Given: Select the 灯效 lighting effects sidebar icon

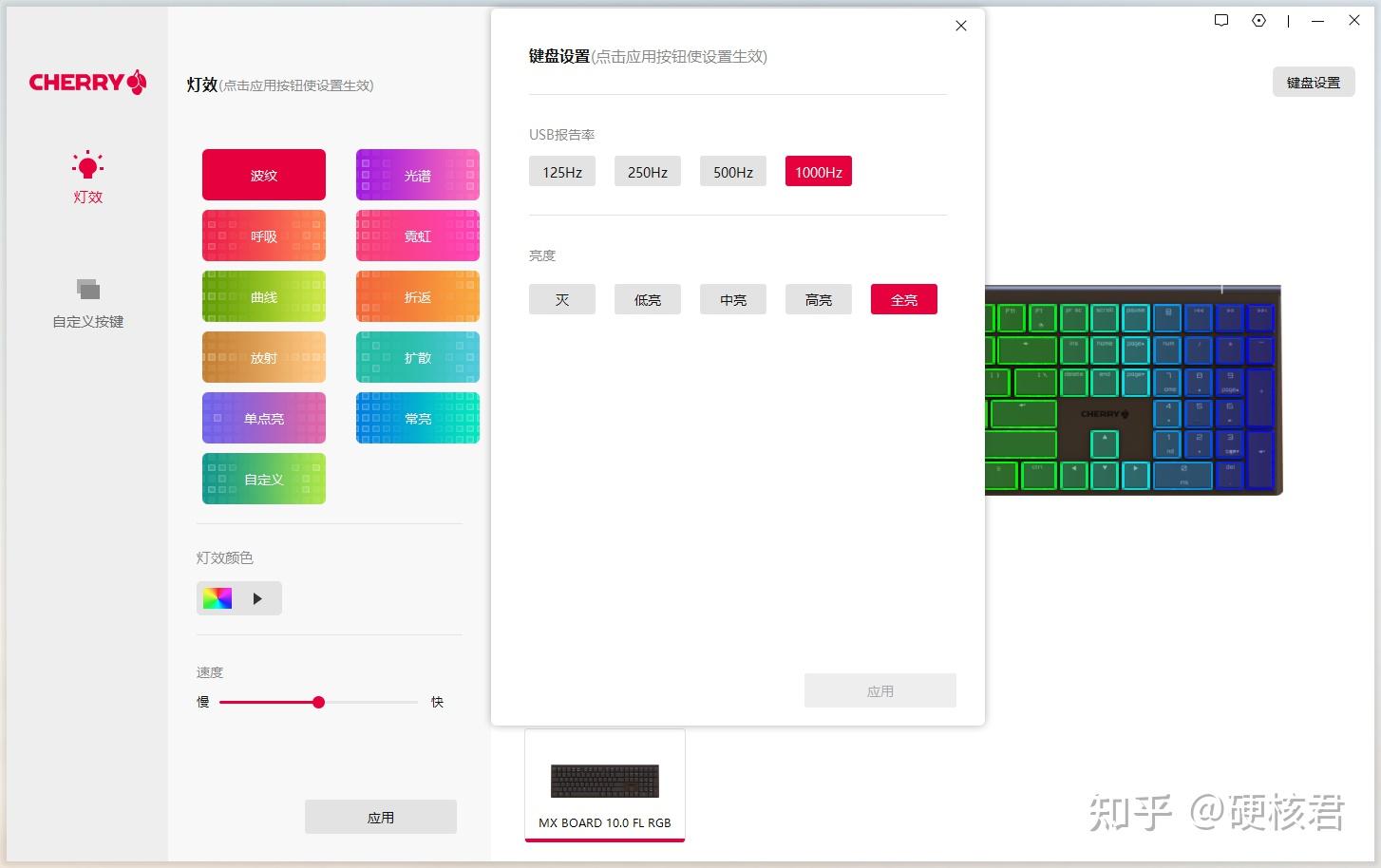Looking at the screenshot, I should pyautogui.click(x=87, y=177).
